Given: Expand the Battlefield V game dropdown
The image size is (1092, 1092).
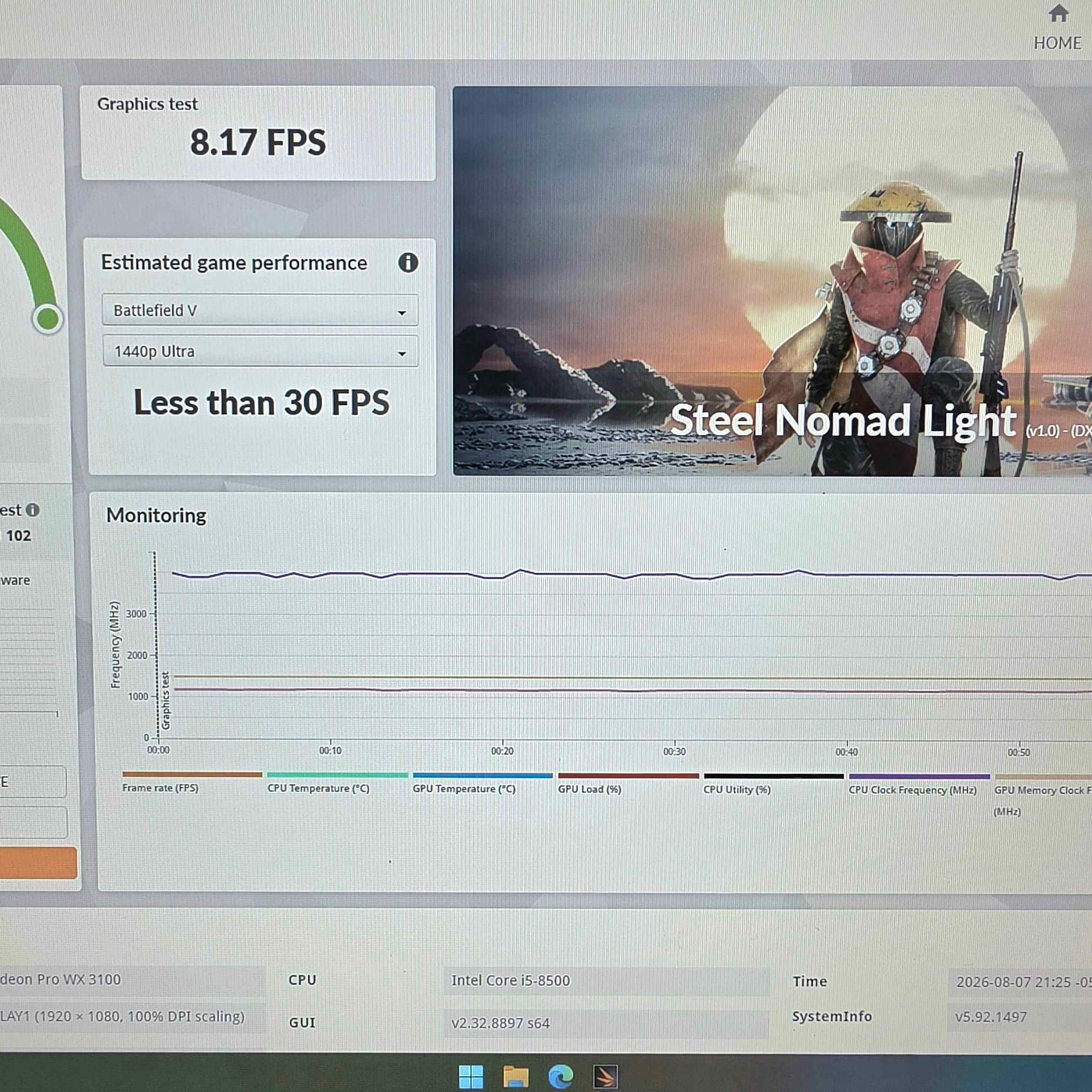Looking at the screenshot, I should [x=260, y=310].
